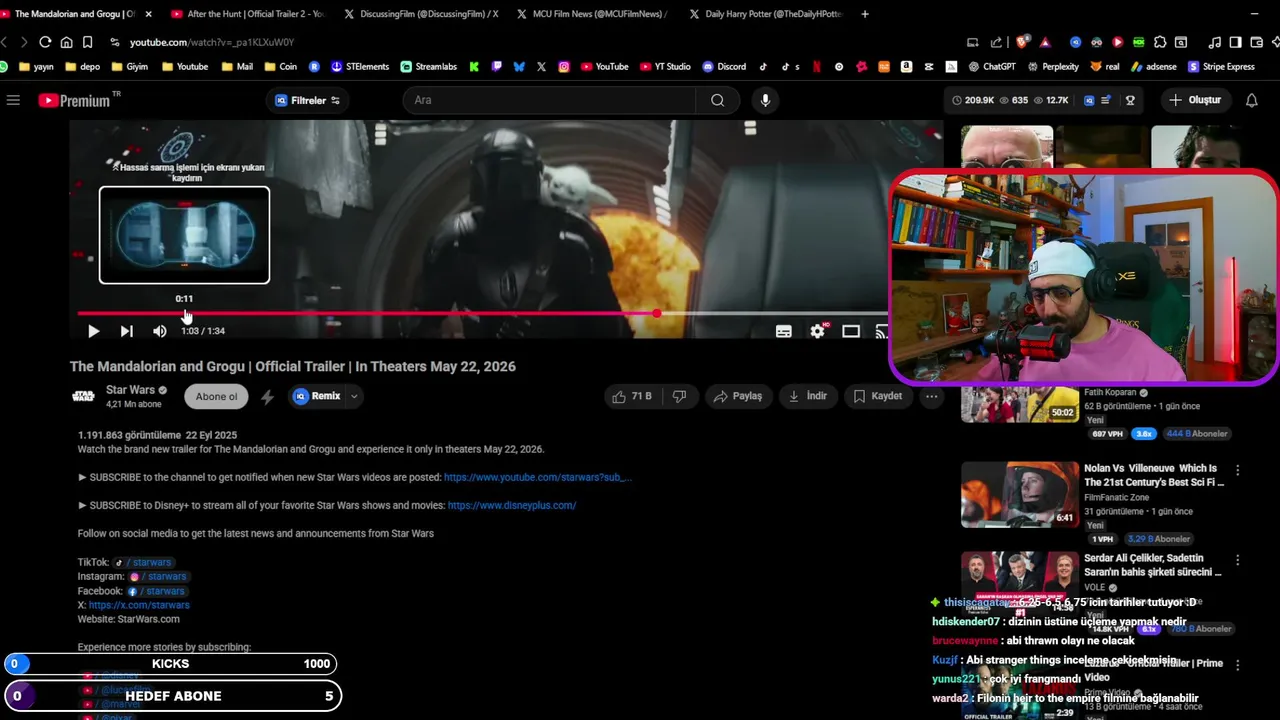Open a new browser tab
Screen dimensions: 1280x720
865,14
